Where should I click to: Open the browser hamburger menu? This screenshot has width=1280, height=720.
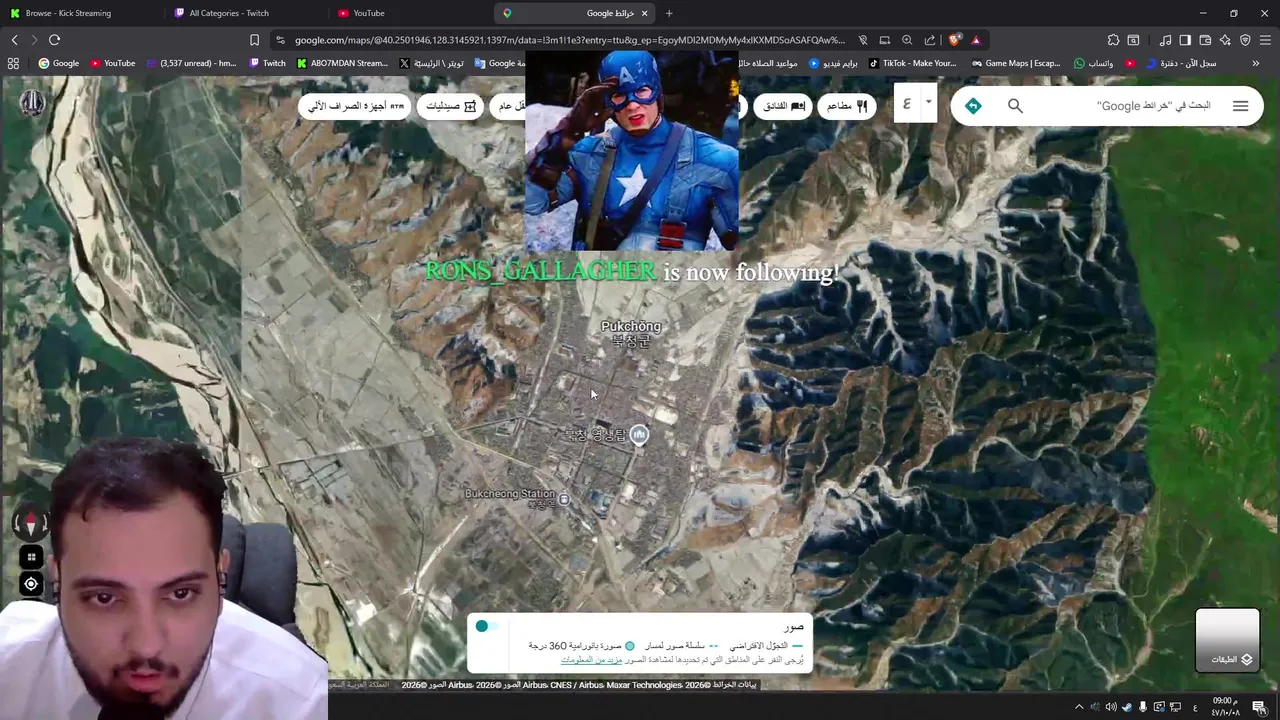(x=1265, y=40)
